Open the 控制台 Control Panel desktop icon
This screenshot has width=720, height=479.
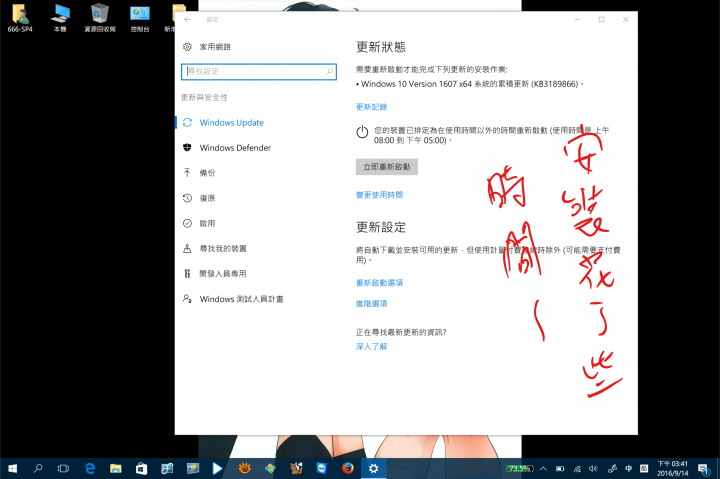(x=140, y=18)
